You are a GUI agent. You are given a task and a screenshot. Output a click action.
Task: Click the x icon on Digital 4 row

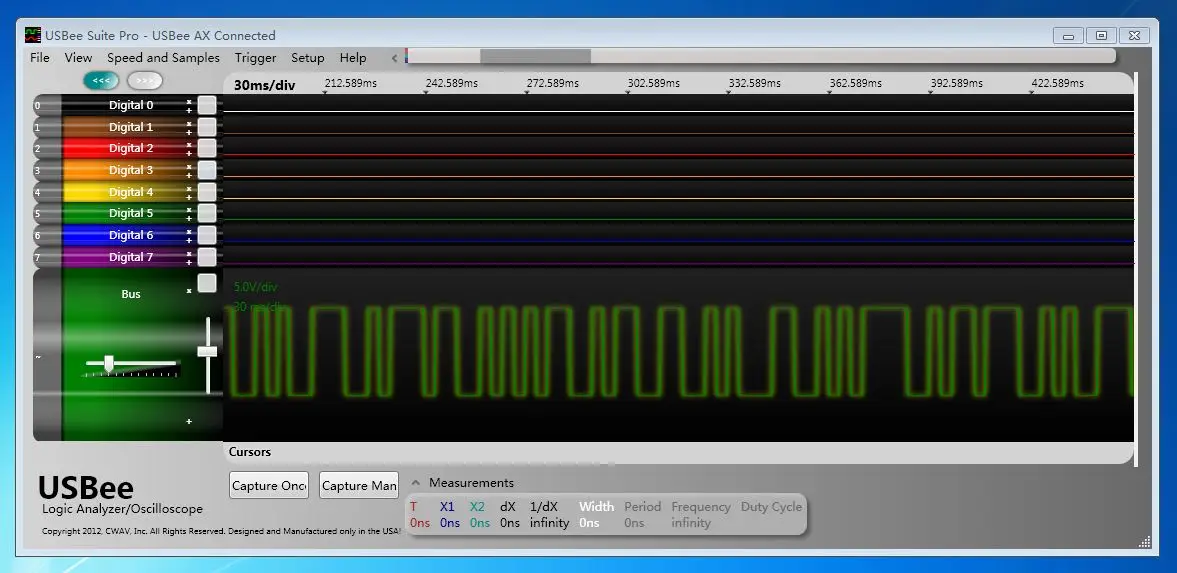point(189,188)
